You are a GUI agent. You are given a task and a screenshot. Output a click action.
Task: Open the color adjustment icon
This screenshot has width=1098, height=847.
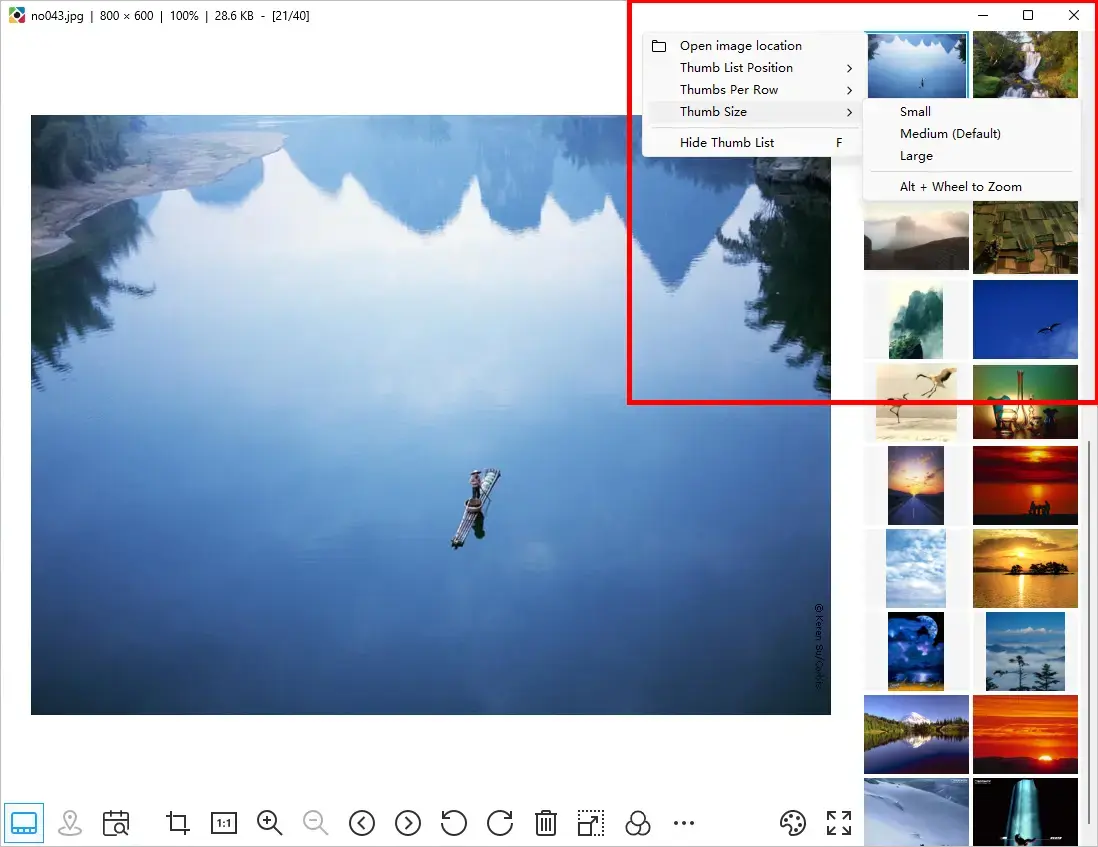(638, 823)
